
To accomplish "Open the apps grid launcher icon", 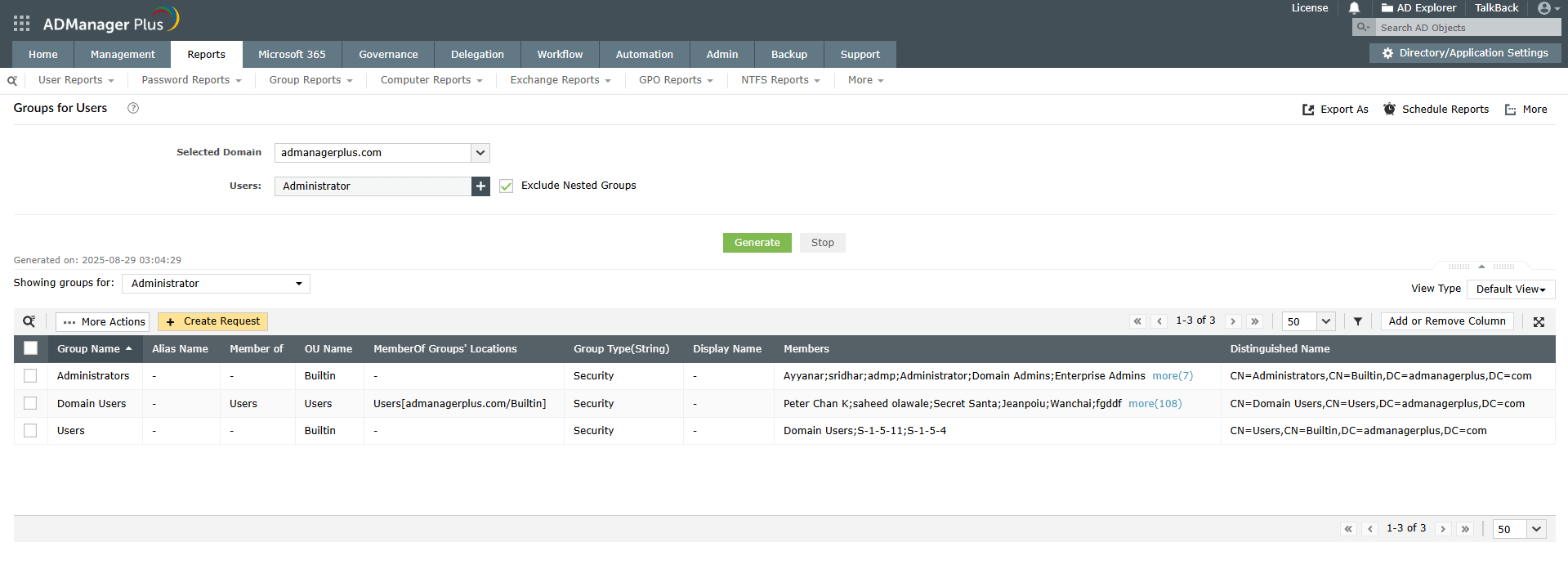I will 22,23.
